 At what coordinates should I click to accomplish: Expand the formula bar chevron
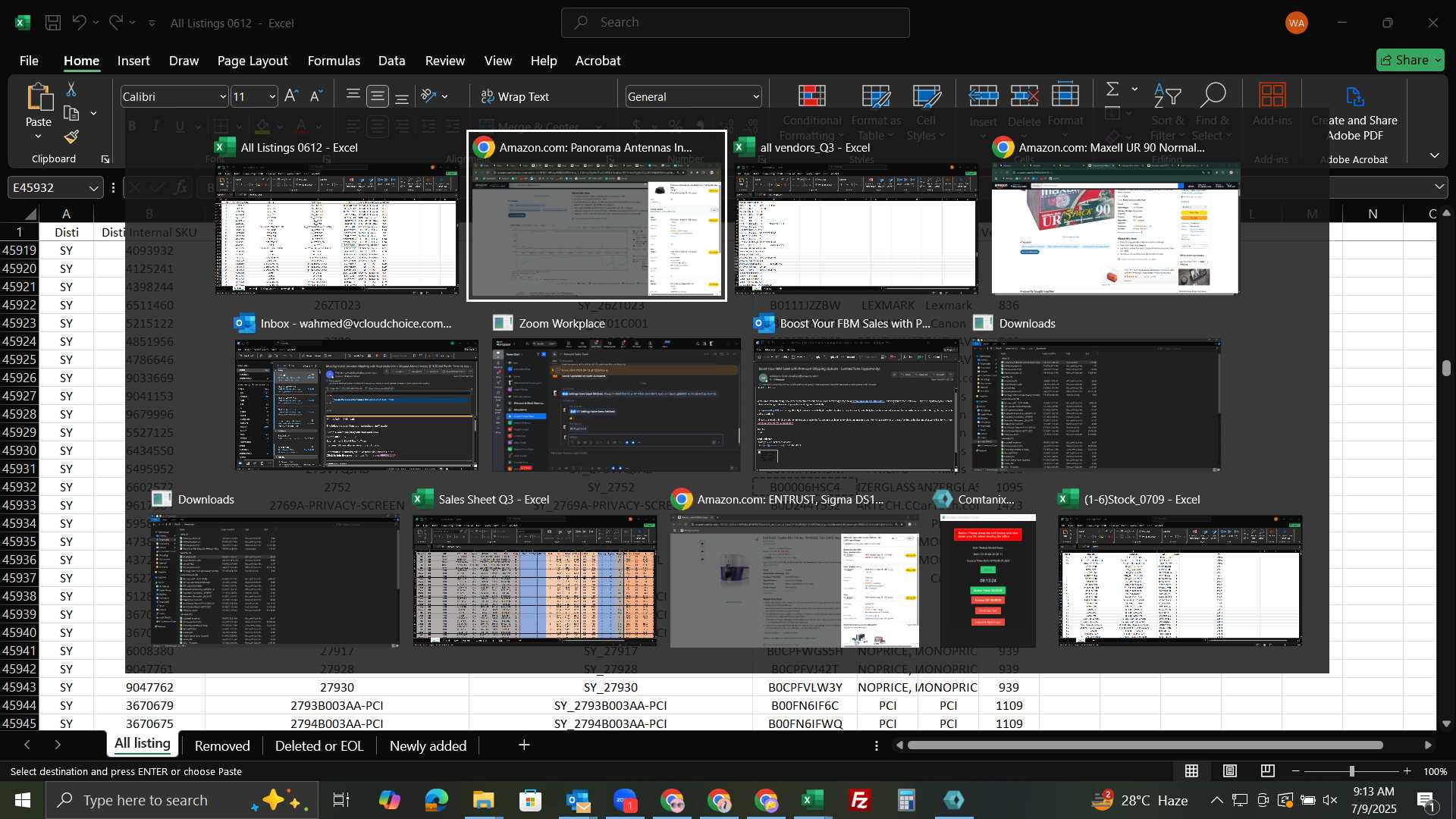click(1439, 187)
